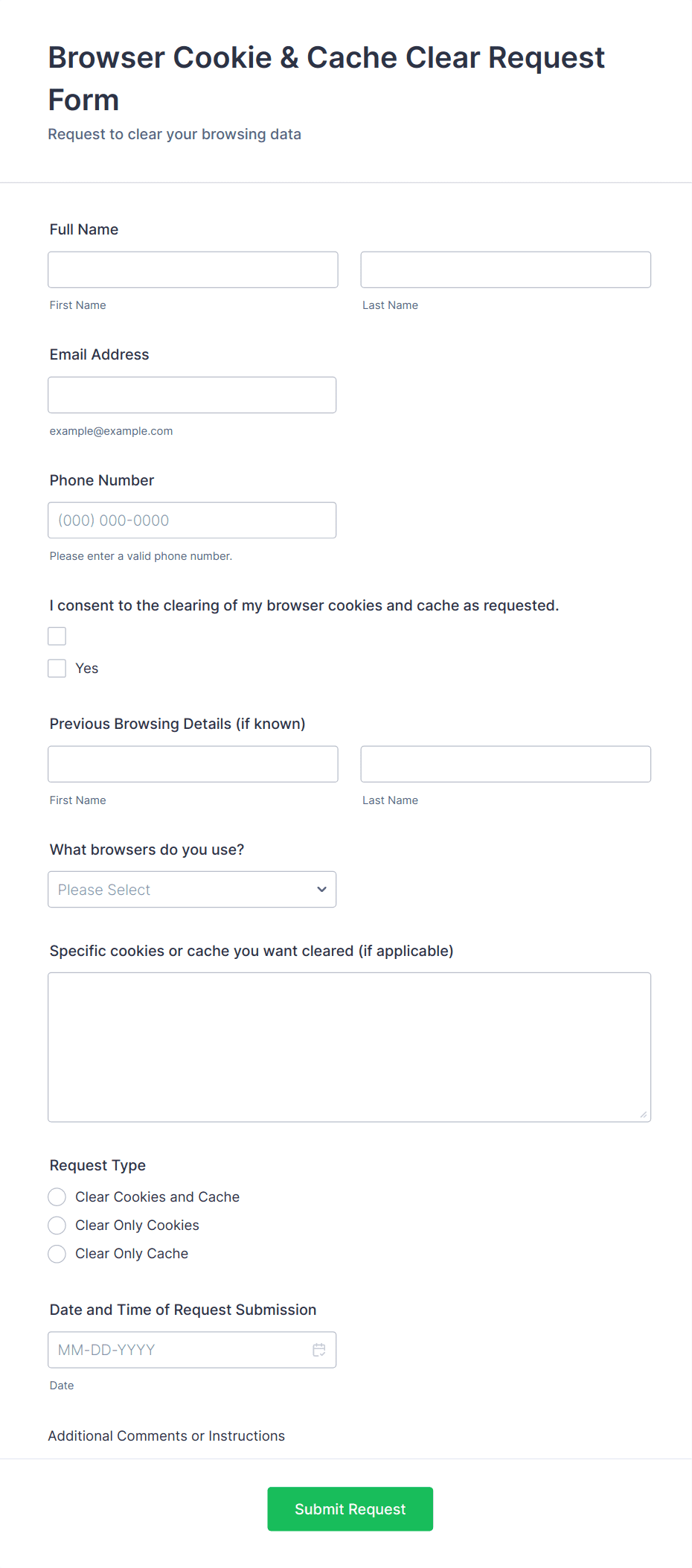Check the Yes consent checkbox
Screen dimensions: 692x1568
57,669
